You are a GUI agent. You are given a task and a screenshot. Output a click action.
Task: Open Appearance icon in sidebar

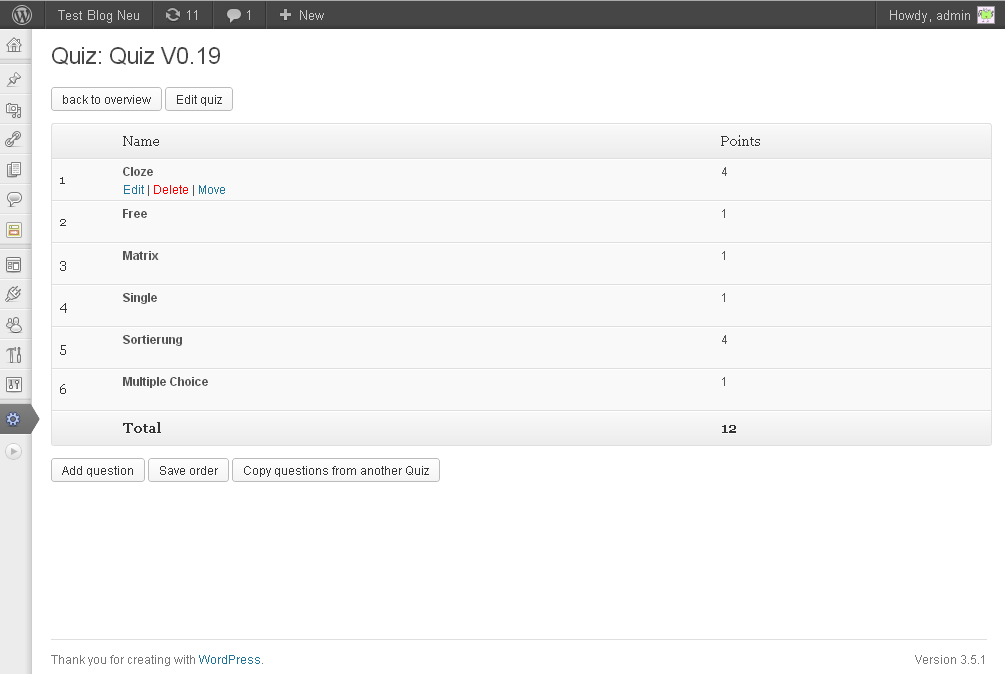(x=14, y=264)
